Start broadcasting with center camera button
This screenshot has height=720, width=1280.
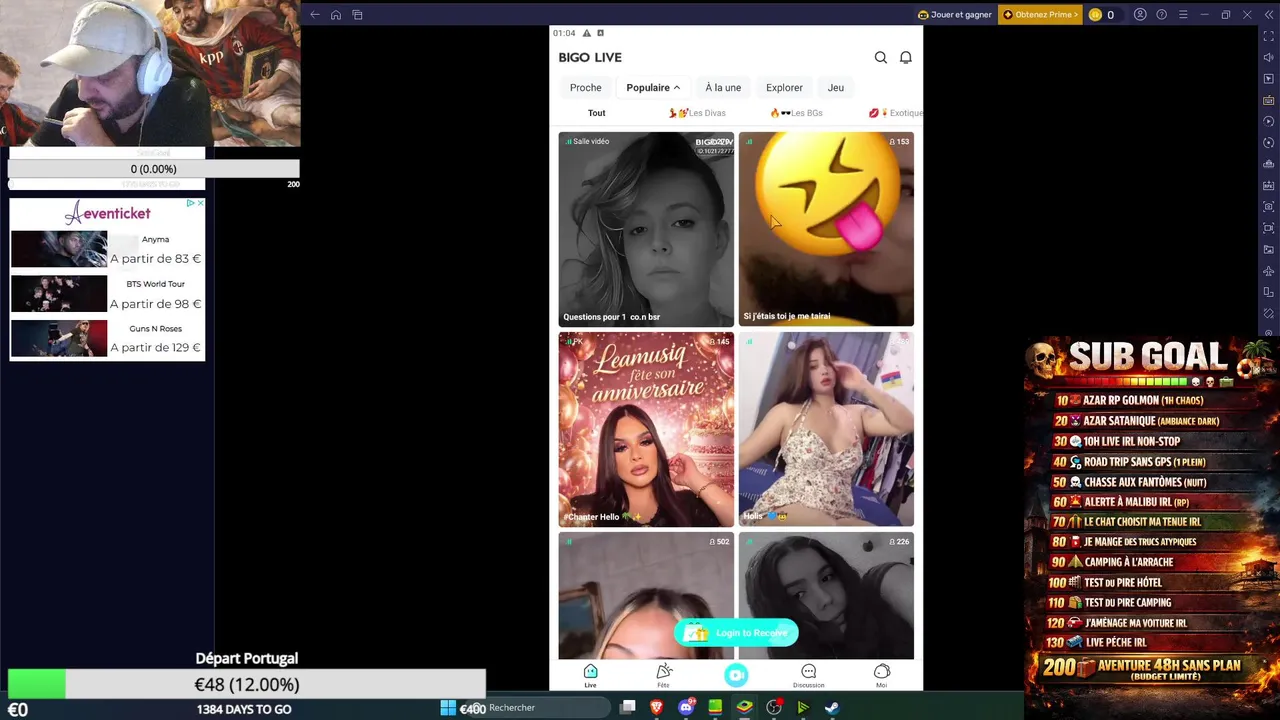(736, 676)
